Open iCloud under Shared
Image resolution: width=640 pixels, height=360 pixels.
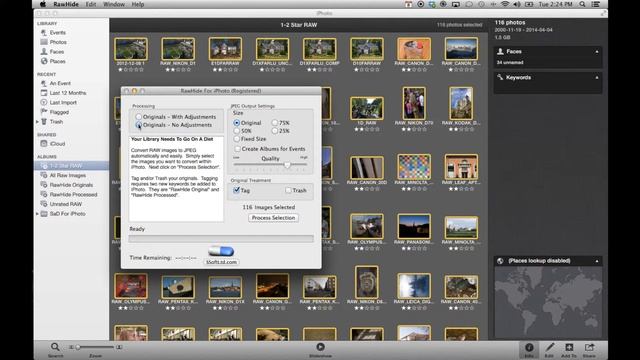(57, 144)
